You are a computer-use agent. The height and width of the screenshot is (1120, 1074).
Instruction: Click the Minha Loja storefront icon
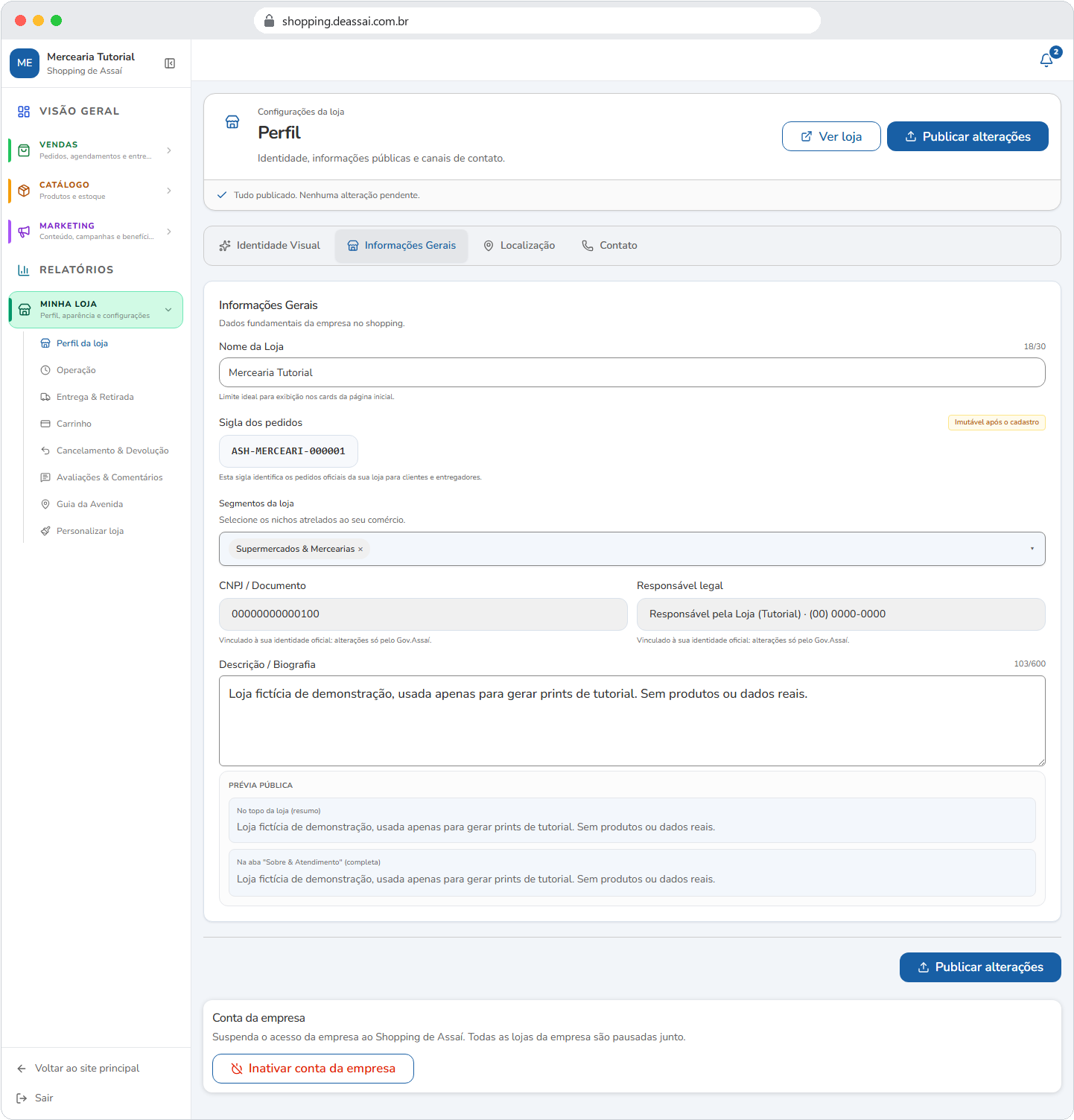(25, 309)
